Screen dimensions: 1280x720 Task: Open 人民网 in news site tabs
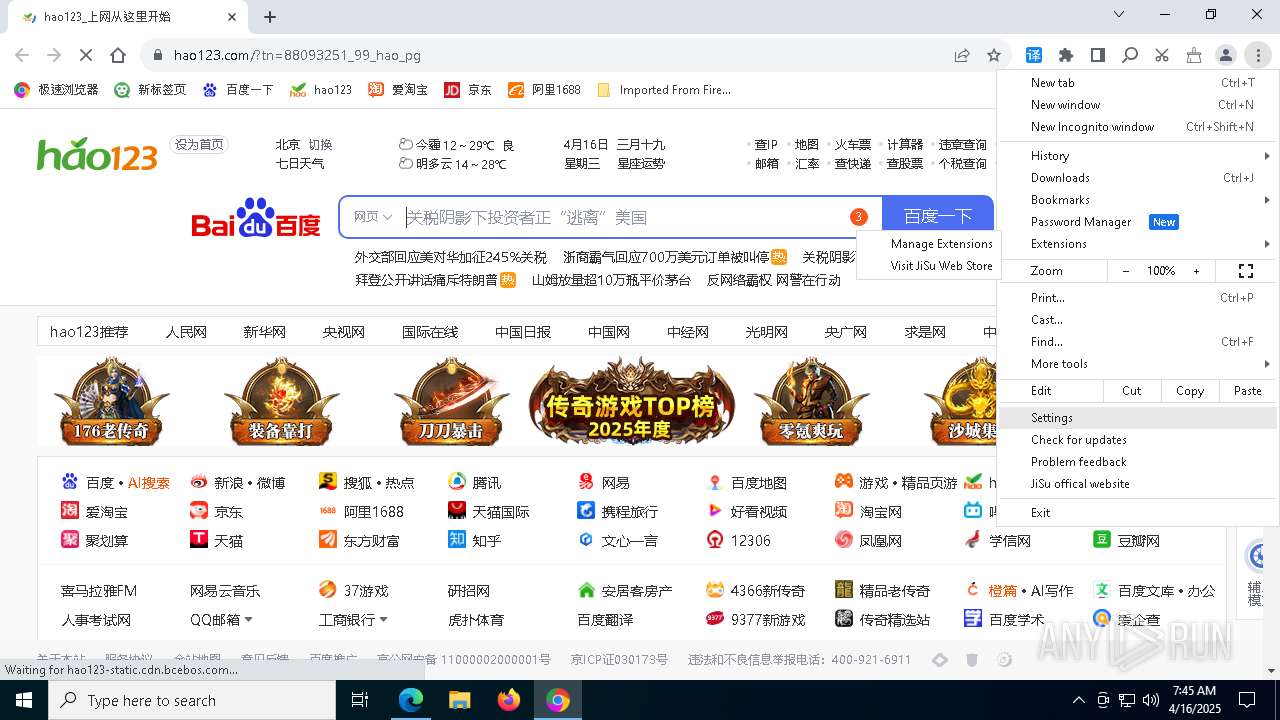point(186,332)
